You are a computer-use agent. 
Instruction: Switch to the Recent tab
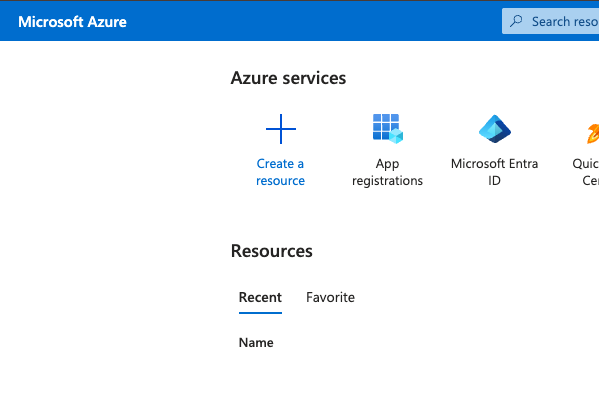tap(260, 297)
